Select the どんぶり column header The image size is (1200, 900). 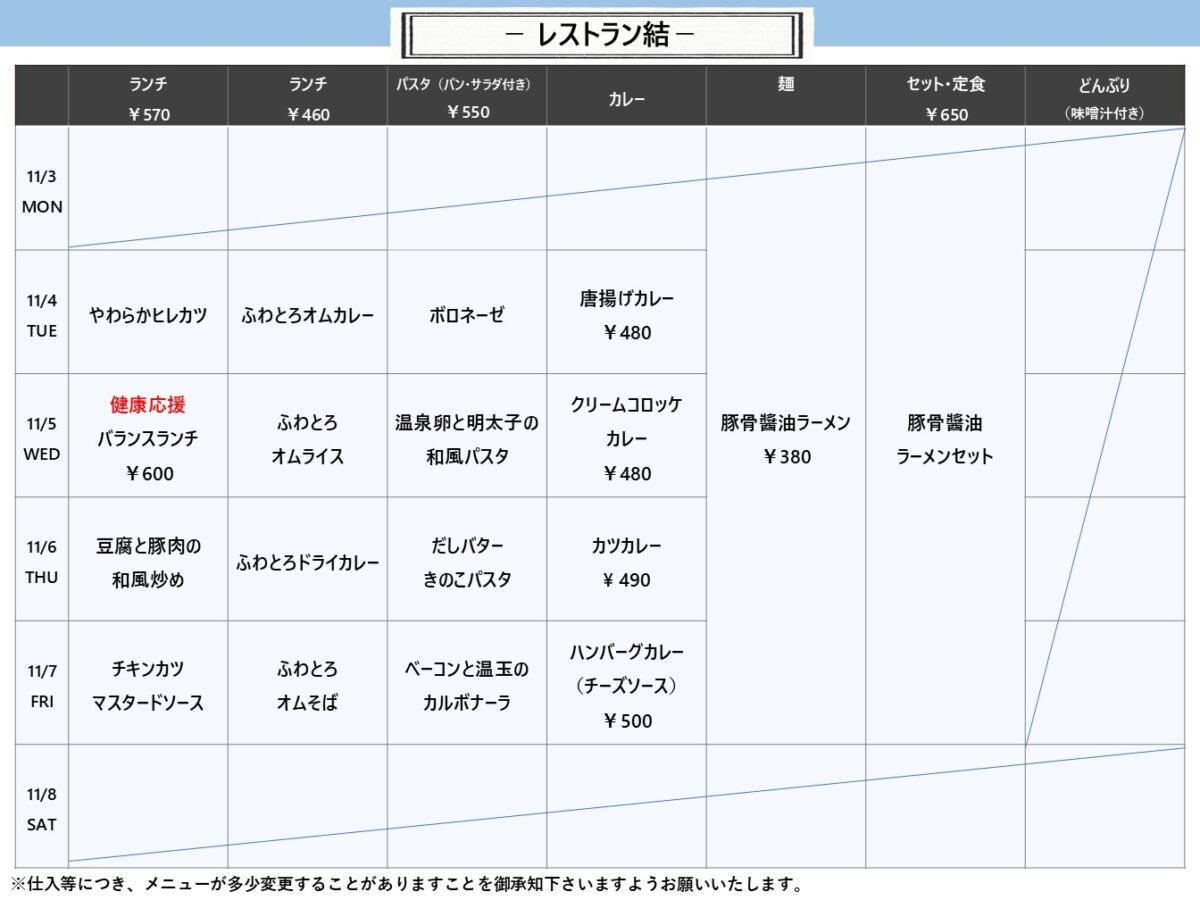[x=1104, y=97]
